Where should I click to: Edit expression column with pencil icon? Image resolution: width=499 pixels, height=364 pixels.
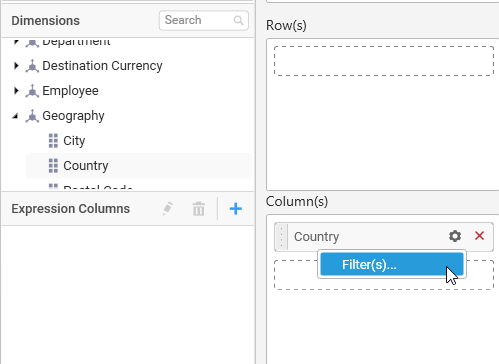pyautogui.click(x=168, y=209)
